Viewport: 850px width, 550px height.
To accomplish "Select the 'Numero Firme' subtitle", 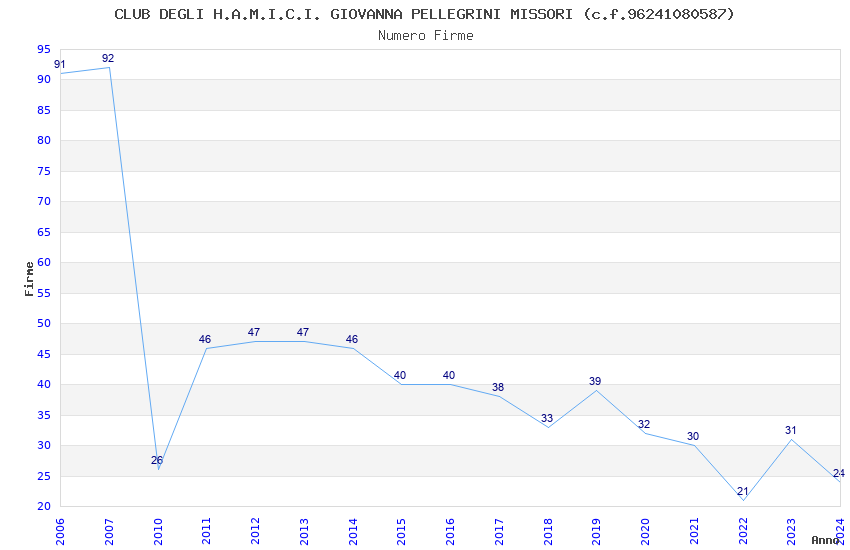I will pos(426,36).
